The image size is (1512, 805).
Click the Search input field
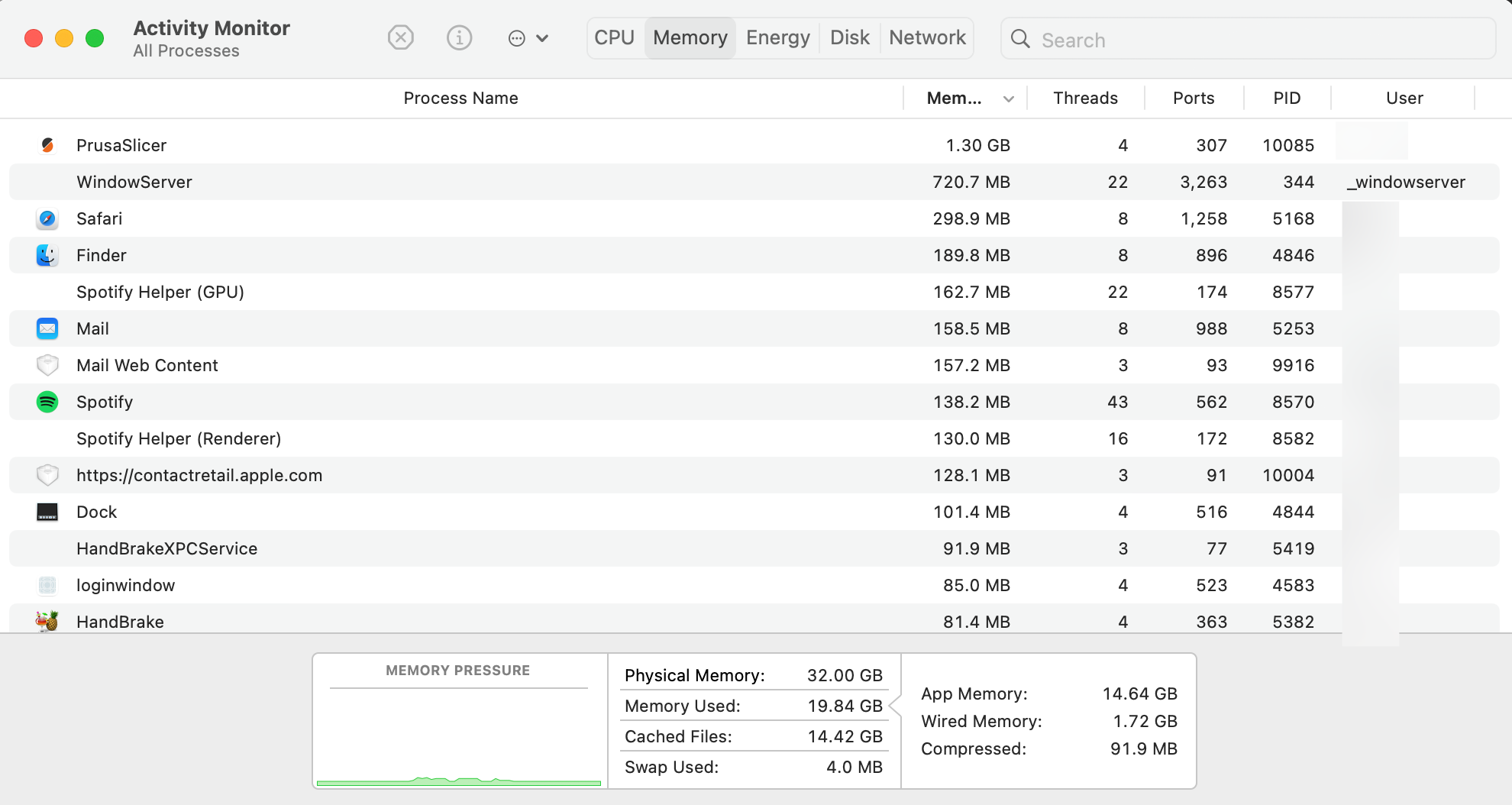(x=1248, y=38)
